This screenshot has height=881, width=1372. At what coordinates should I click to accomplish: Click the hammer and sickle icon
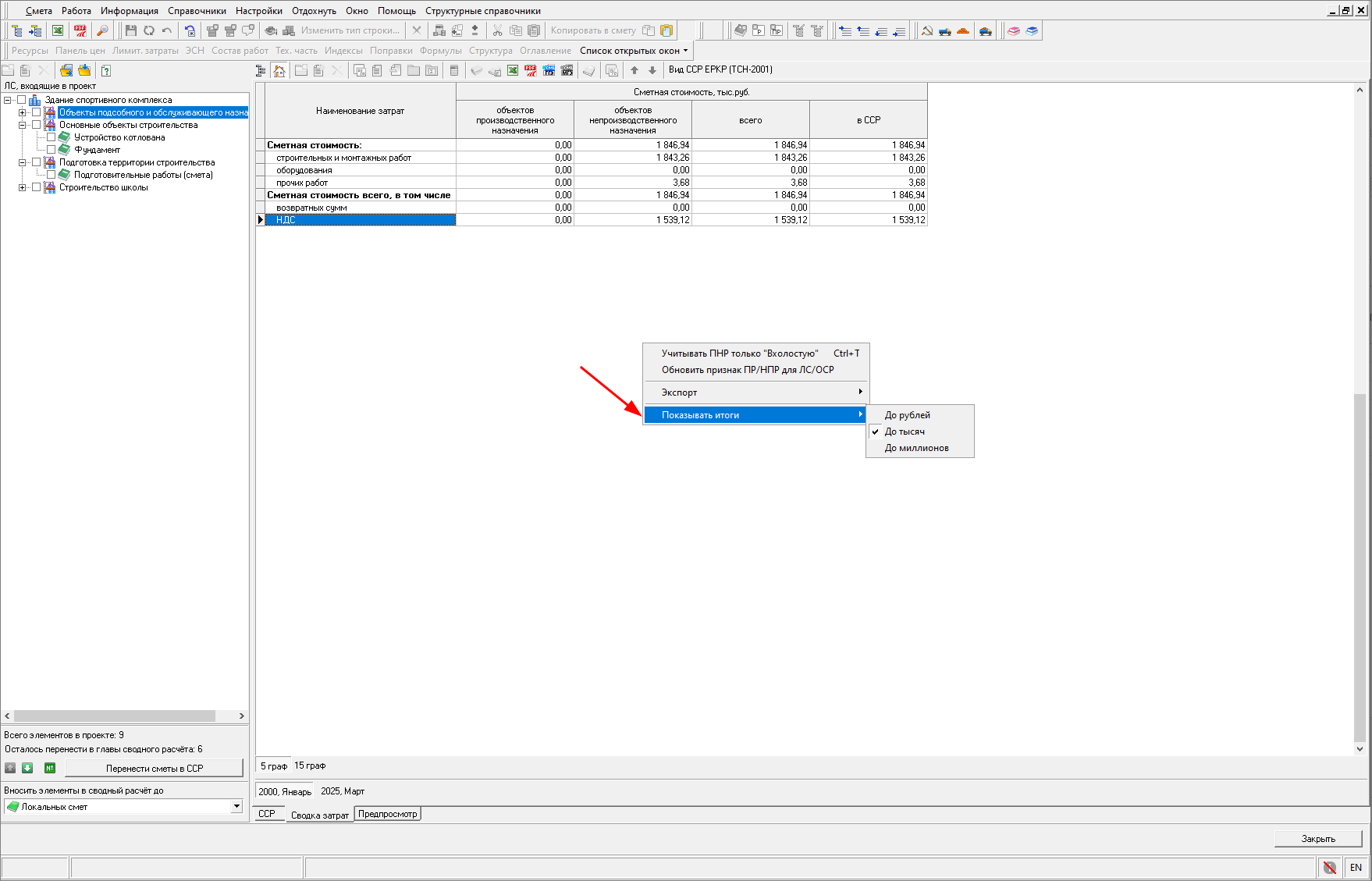click(927, 31)
